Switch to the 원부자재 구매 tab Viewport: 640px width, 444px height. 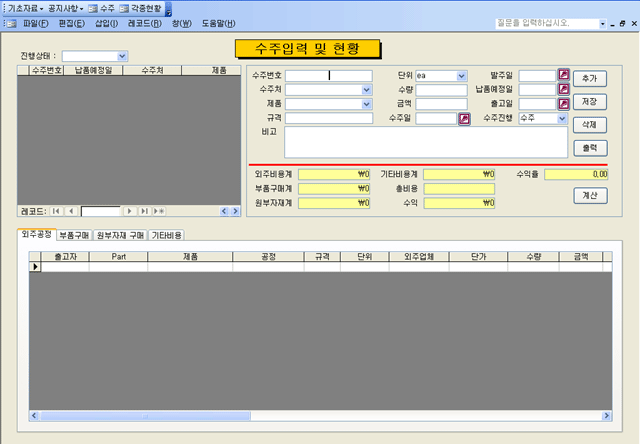[120, 235]
